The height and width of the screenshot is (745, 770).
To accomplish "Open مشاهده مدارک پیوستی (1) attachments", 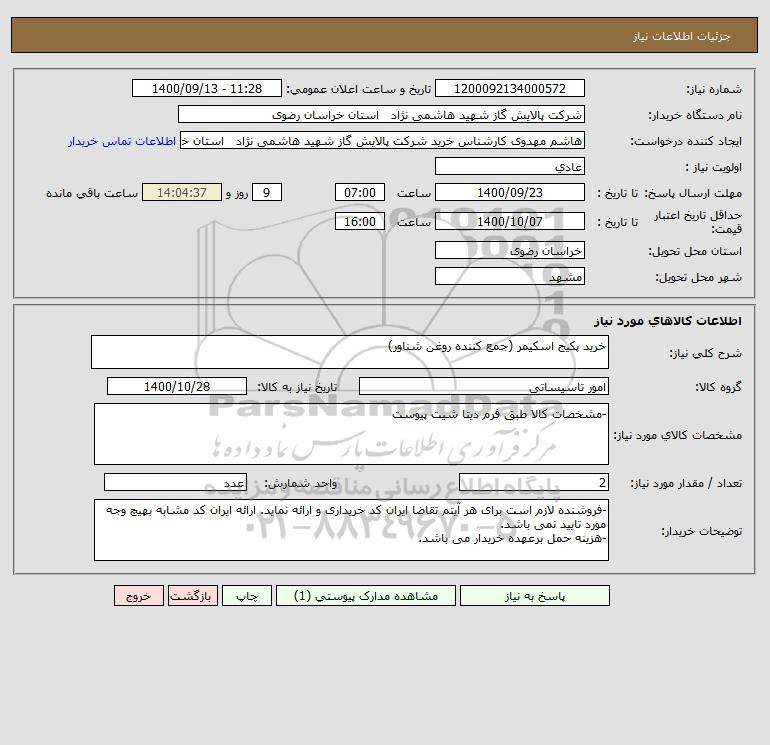I will 366,596.
